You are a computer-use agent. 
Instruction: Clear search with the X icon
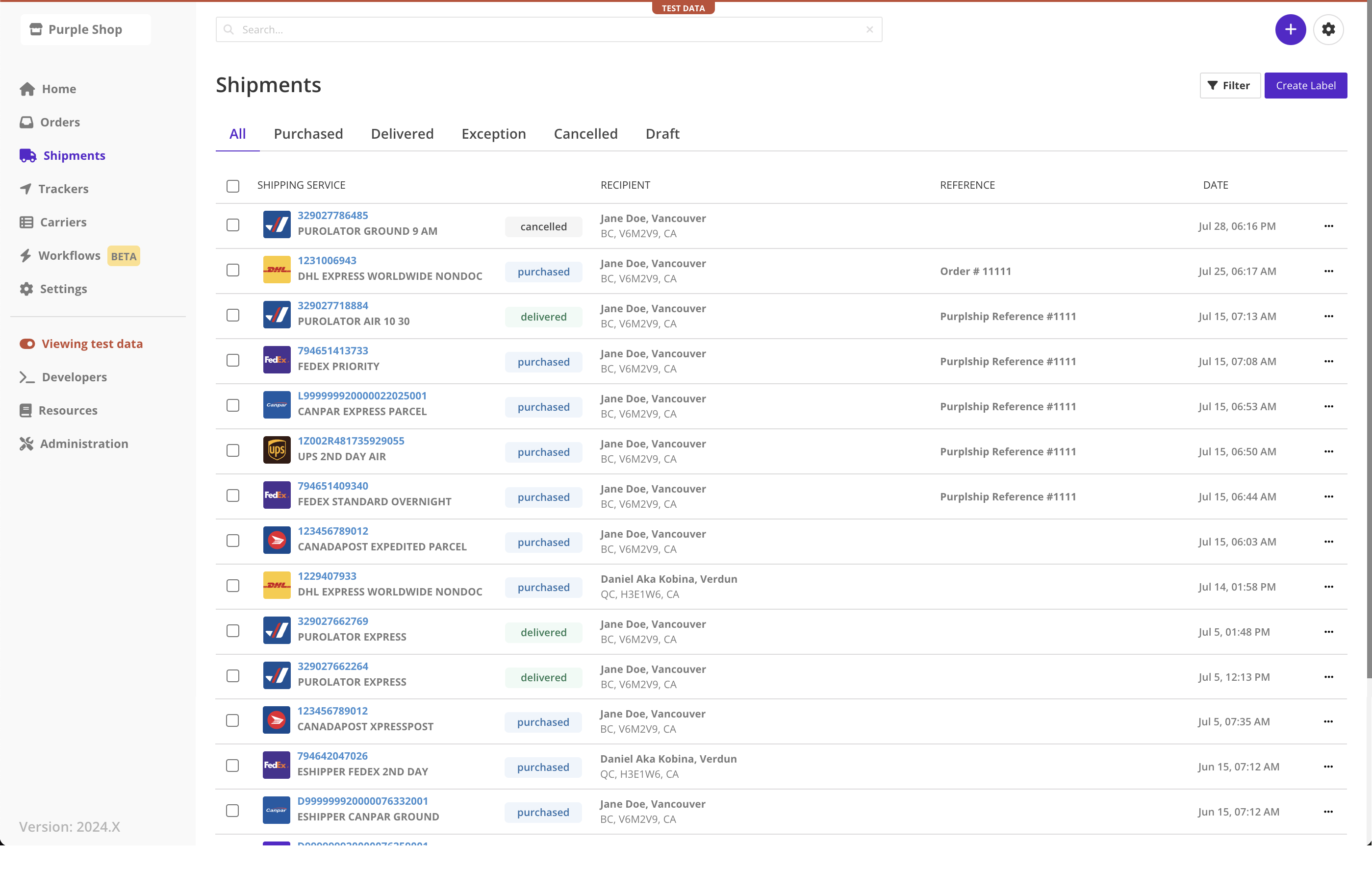(869, 29)
